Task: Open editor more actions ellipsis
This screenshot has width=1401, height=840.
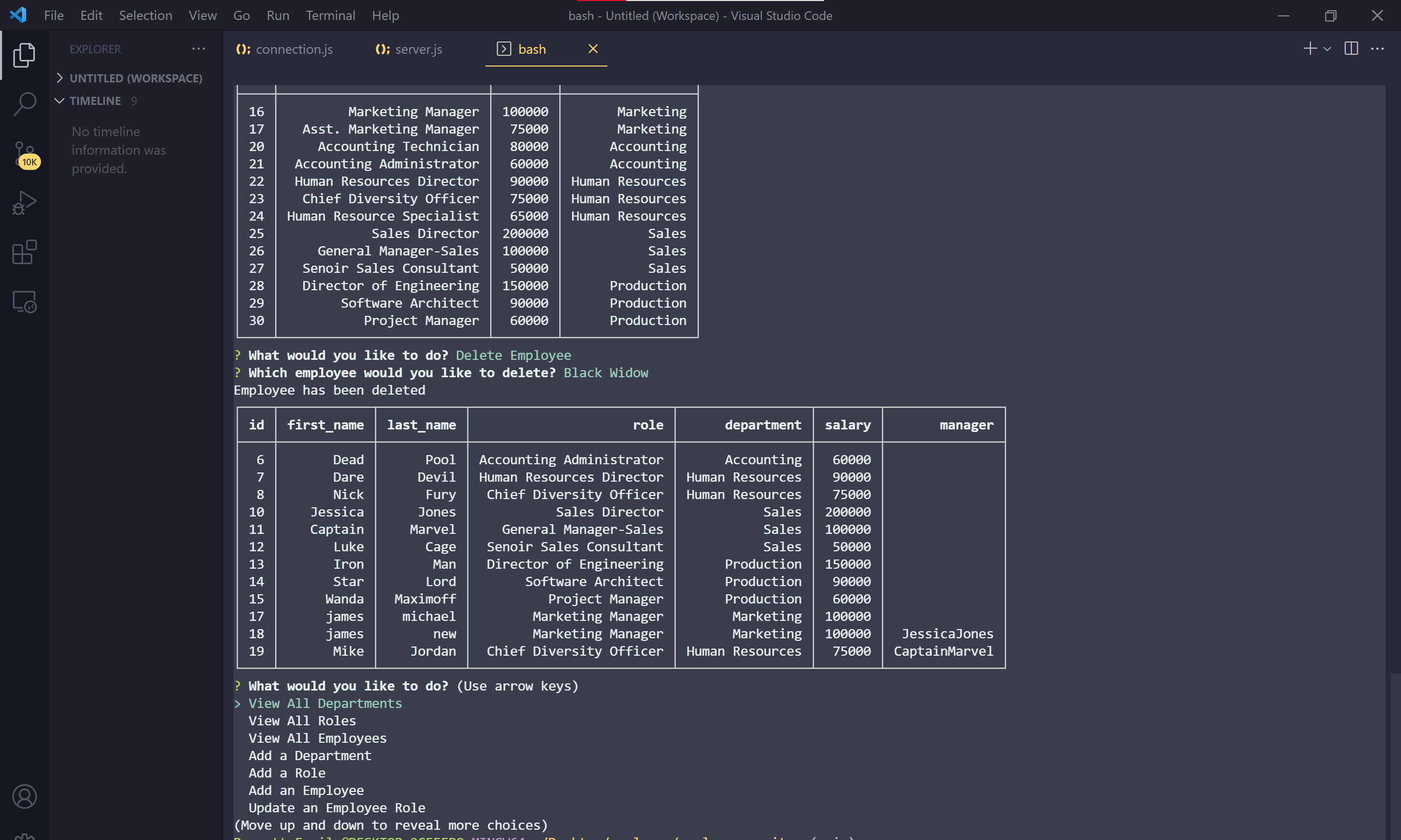Action: pyautogui.click(x=1377, y=49)
